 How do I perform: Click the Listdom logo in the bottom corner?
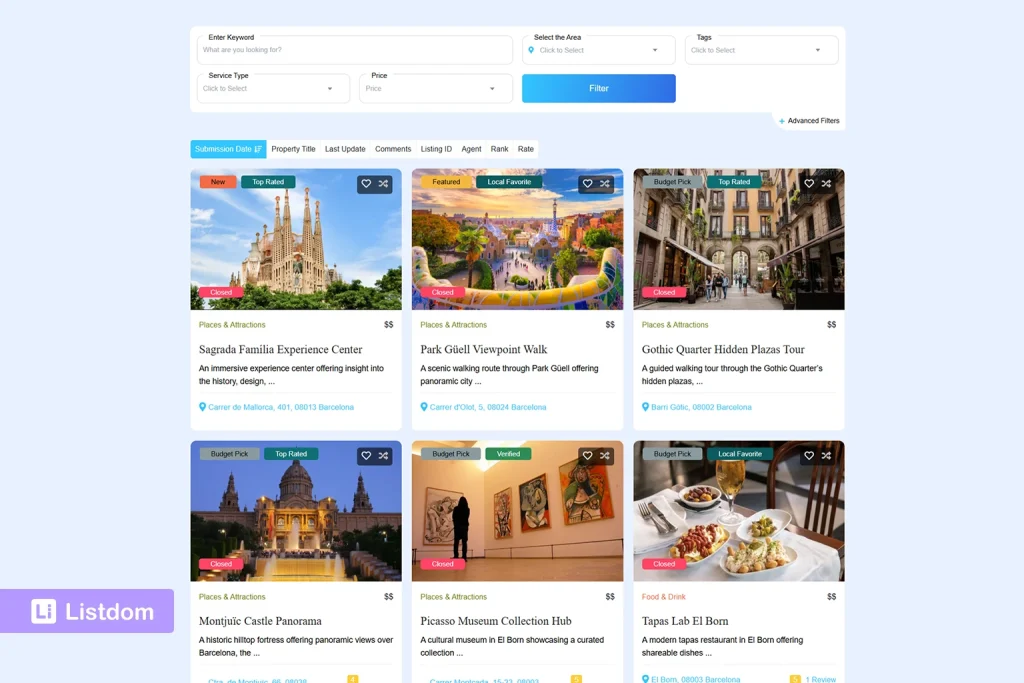[87, 610]
